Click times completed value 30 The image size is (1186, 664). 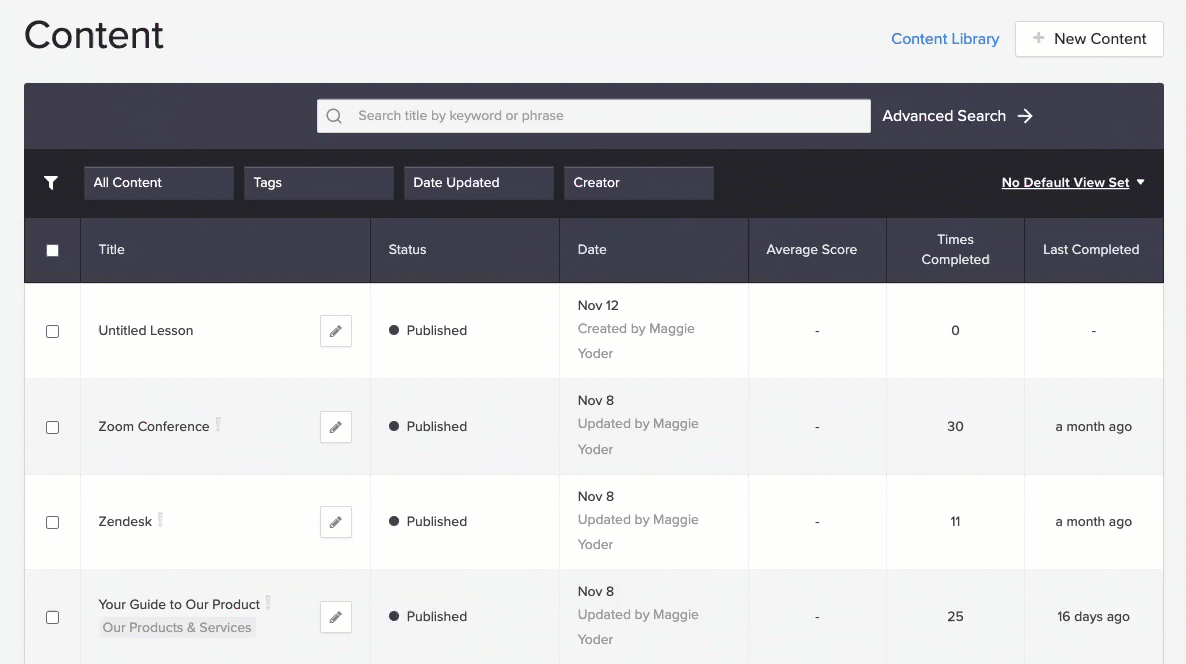click(955, 427)
